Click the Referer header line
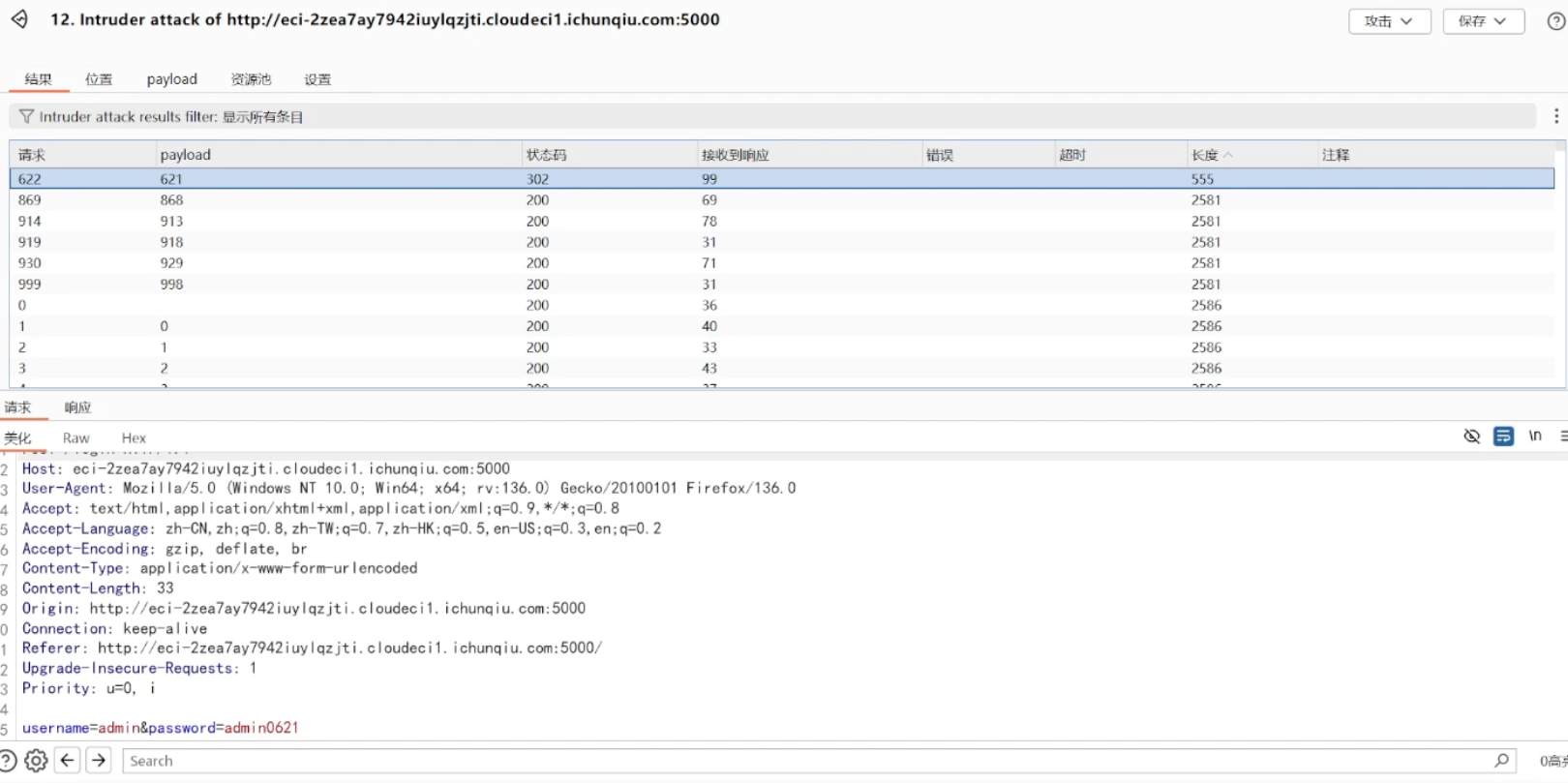Image resolution: width=1568 pixels, height=783 pixels. (312, 648)
